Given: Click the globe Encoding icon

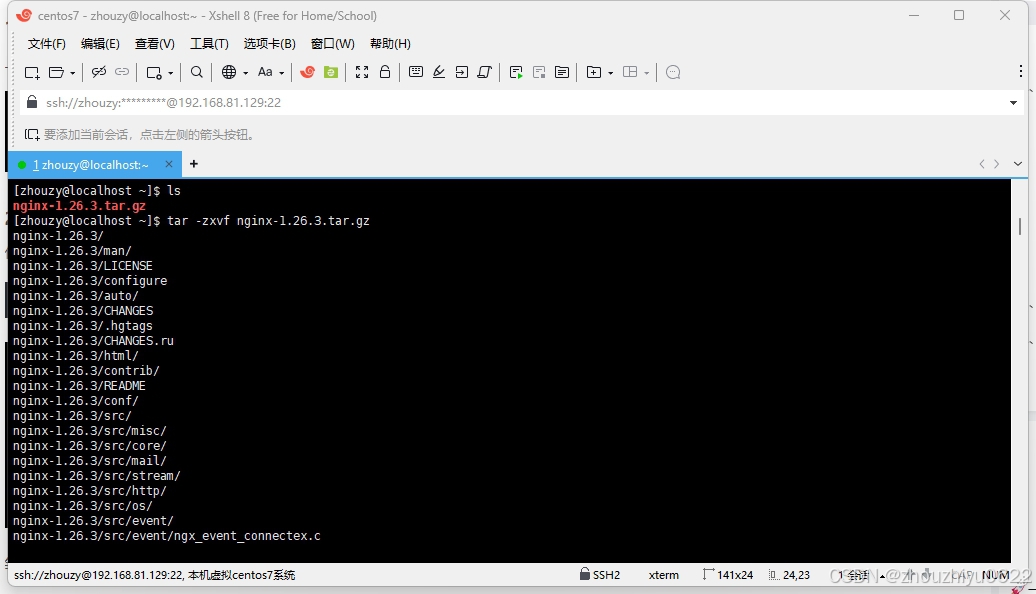Looking at the screenshot, I should [x=229, y=72].
